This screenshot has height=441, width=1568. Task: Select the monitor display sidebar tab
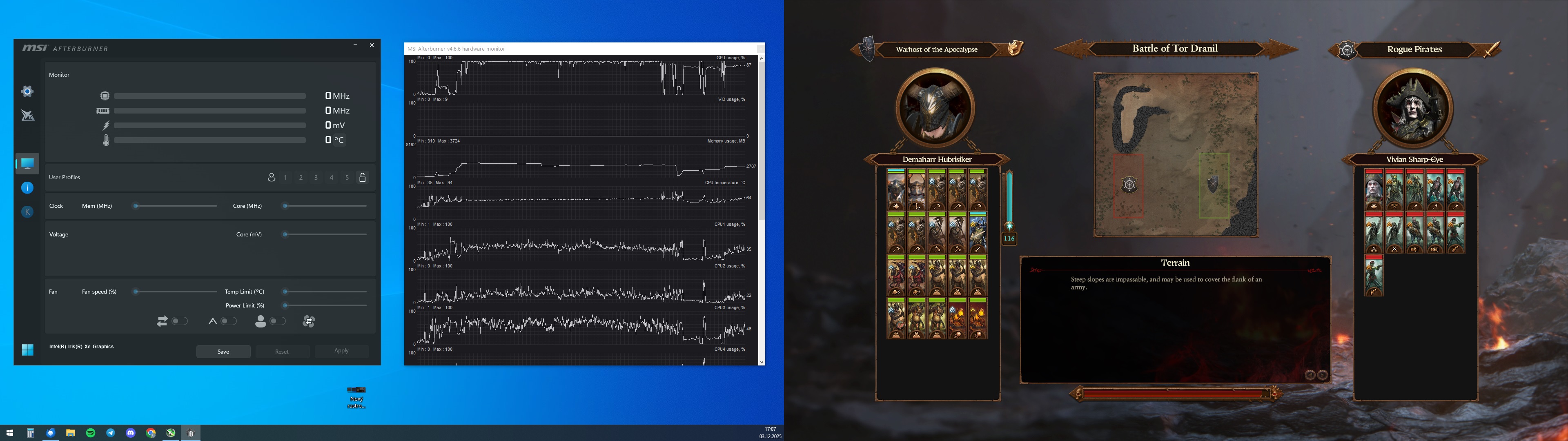[27, 163]
